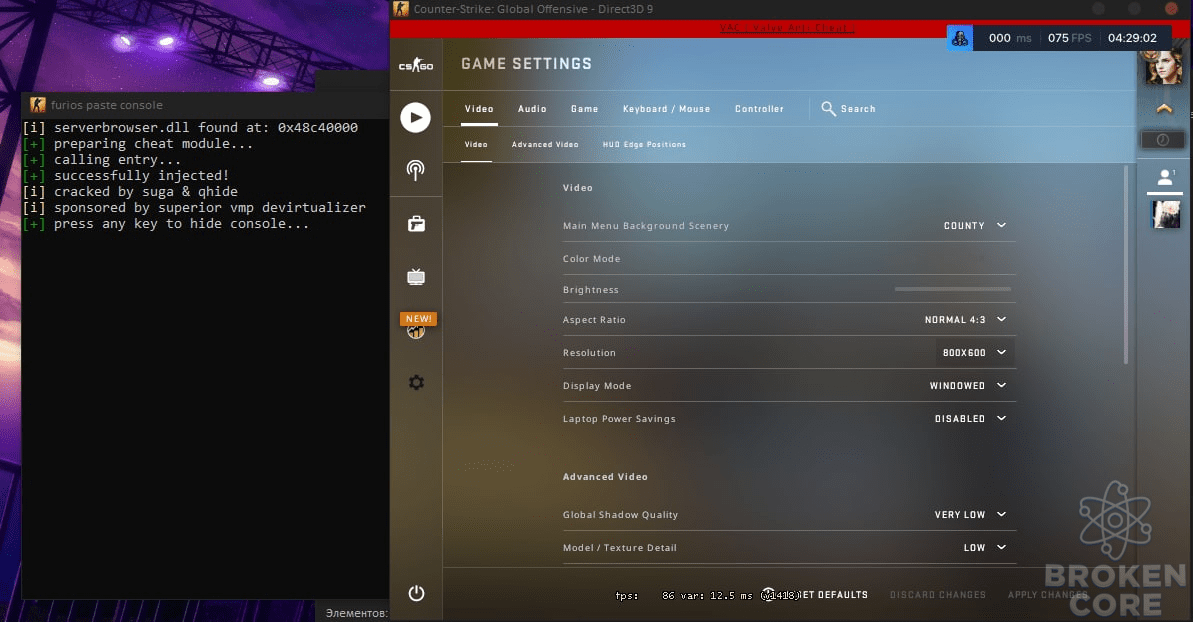Viewport: 1193px width, 622px height.
Task: Click the 04:29:02 timer in the overlay
Action: click(x=1132, y=38)
